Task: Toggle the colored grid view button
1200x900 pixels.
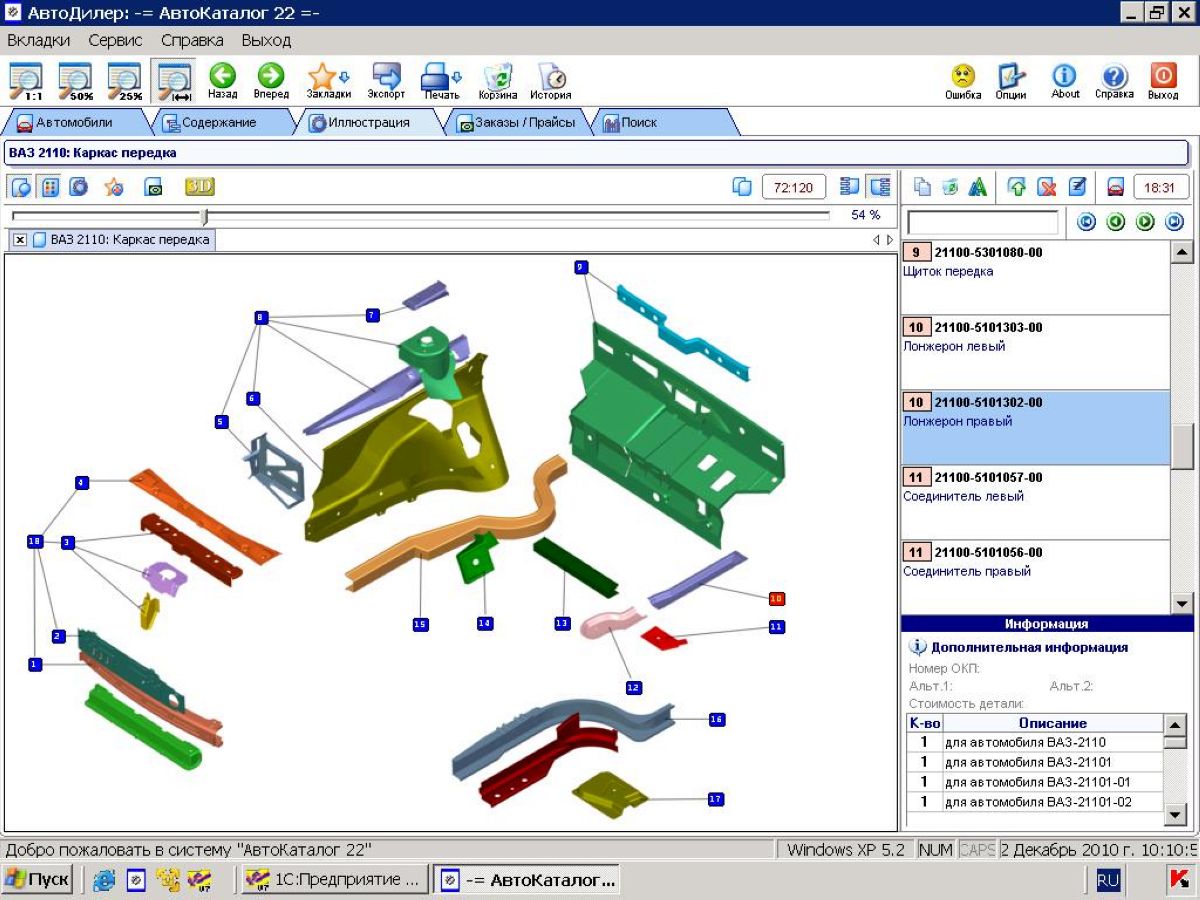Action: click(x=50, y=187)
